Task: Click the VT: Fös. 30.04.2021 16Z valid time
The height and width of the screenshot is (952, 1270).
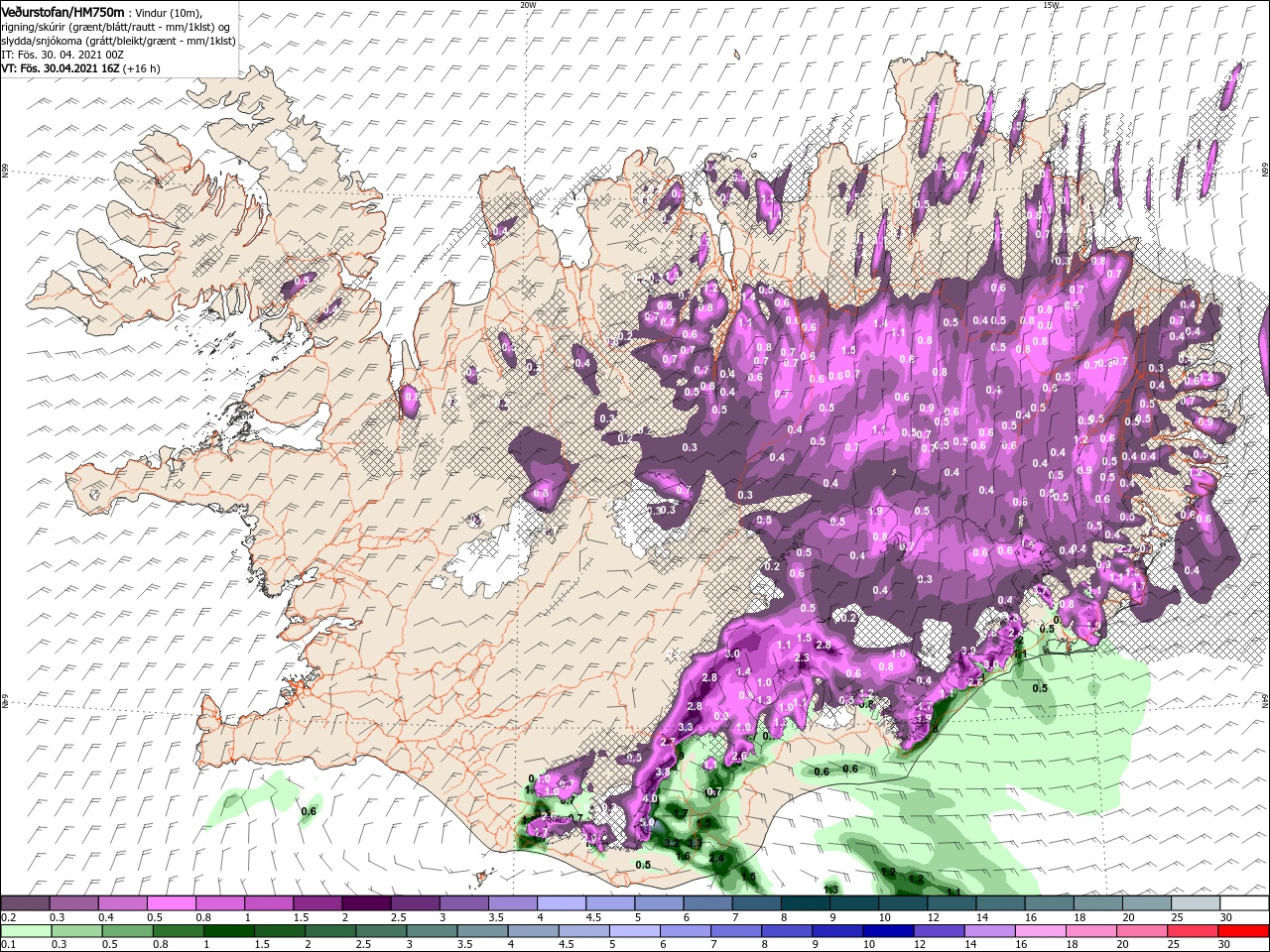Action: pyautogui.click(x=61, y=68)
